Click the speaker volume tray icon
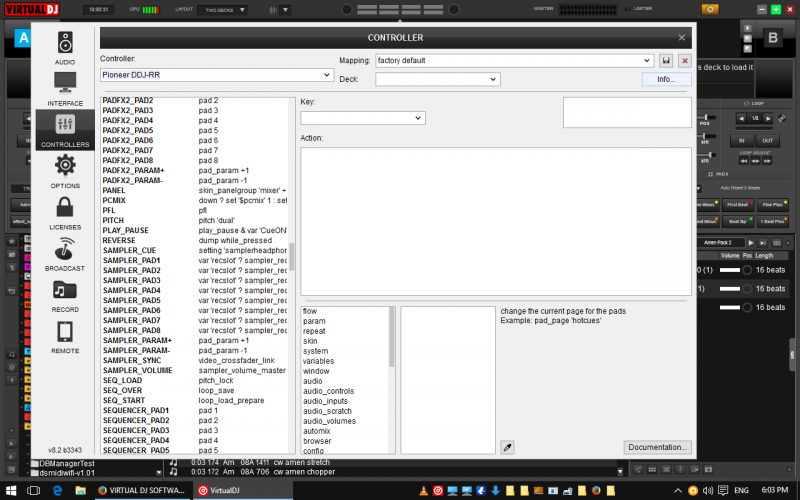The height and width of the screenshot is (500, 800). [x=708, y=490]
